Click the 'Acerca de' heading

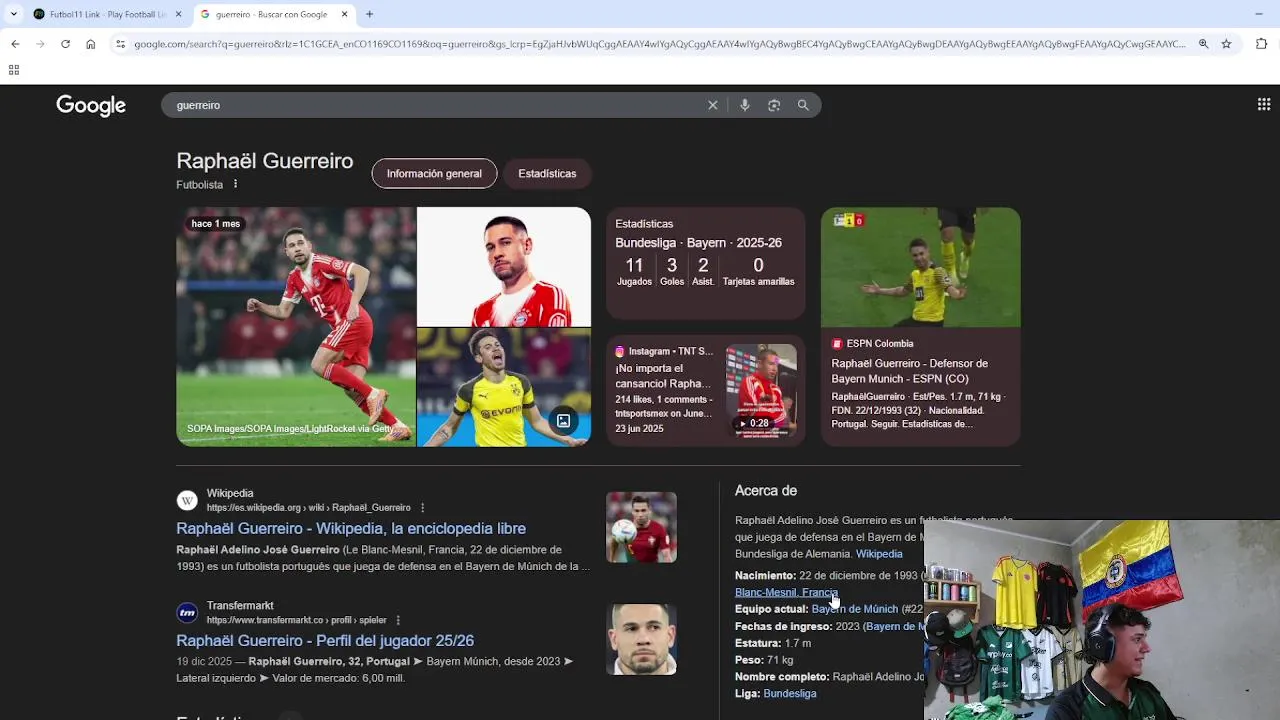[x=766, y=491]
